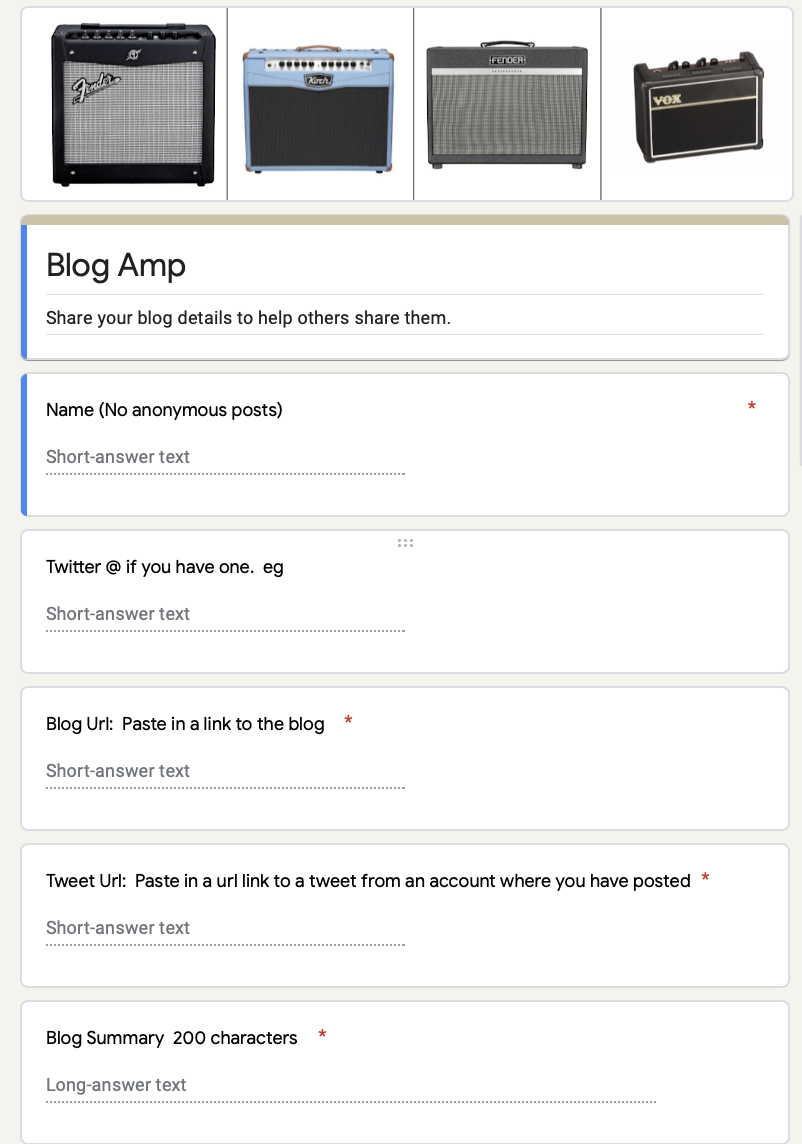Viewport: 802px width, 1144px height.
Task: Open the "Tweet Url" question for editing
Action: click(x=368, y=881)
